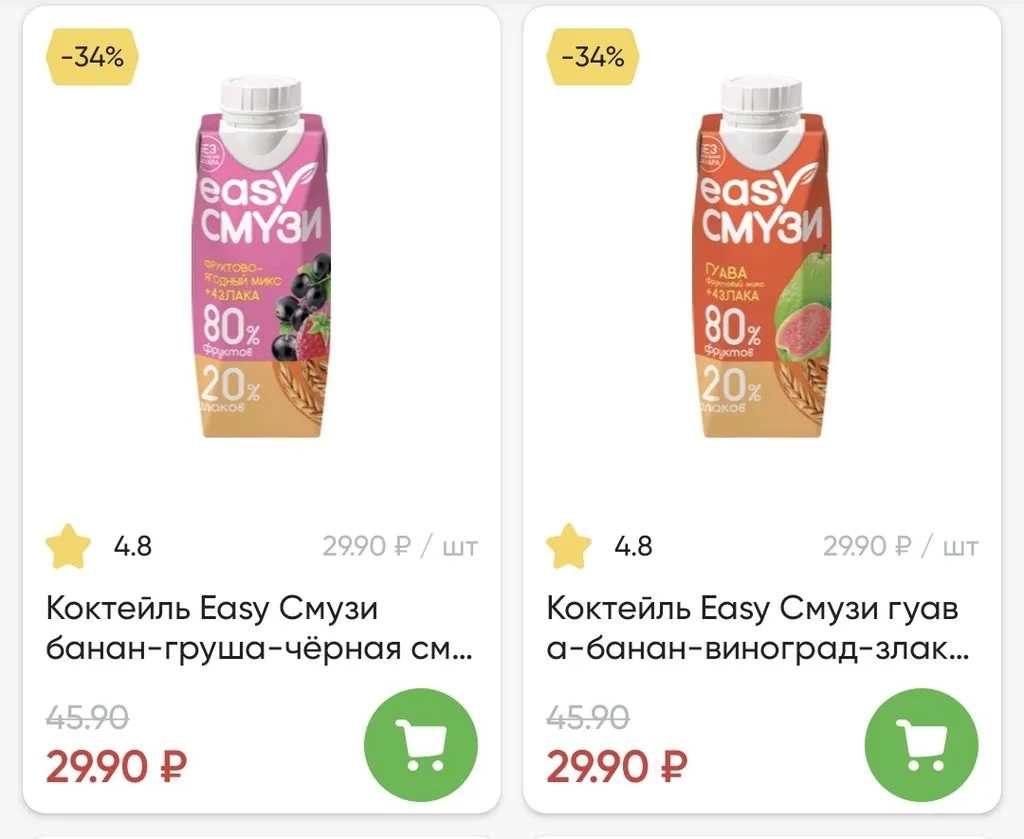Click the crossed-out 45.90 price on the guava card
This screenshot has width=1024, height=839.
point(588,716)
